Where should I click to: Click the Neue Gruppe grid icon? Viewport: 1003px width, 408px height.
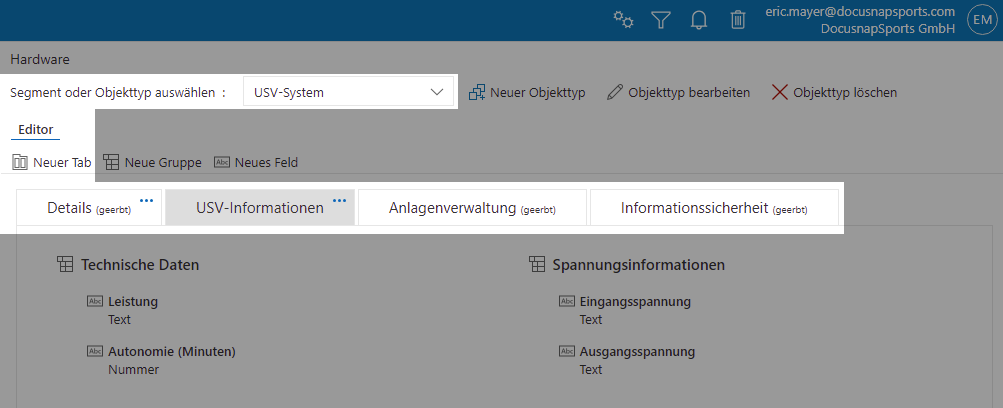pyautogui.click(x=111, y=162)
